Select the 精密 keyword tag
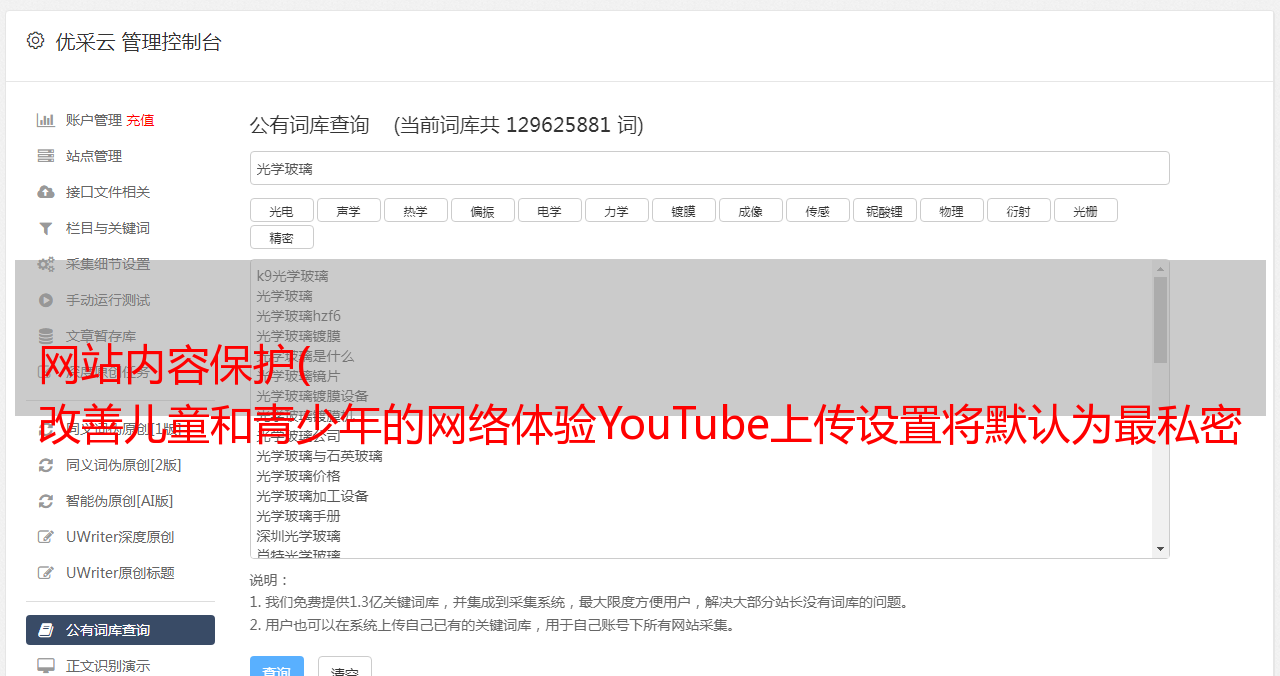Viewport: 1280px width, 676px height. point(281,237)
